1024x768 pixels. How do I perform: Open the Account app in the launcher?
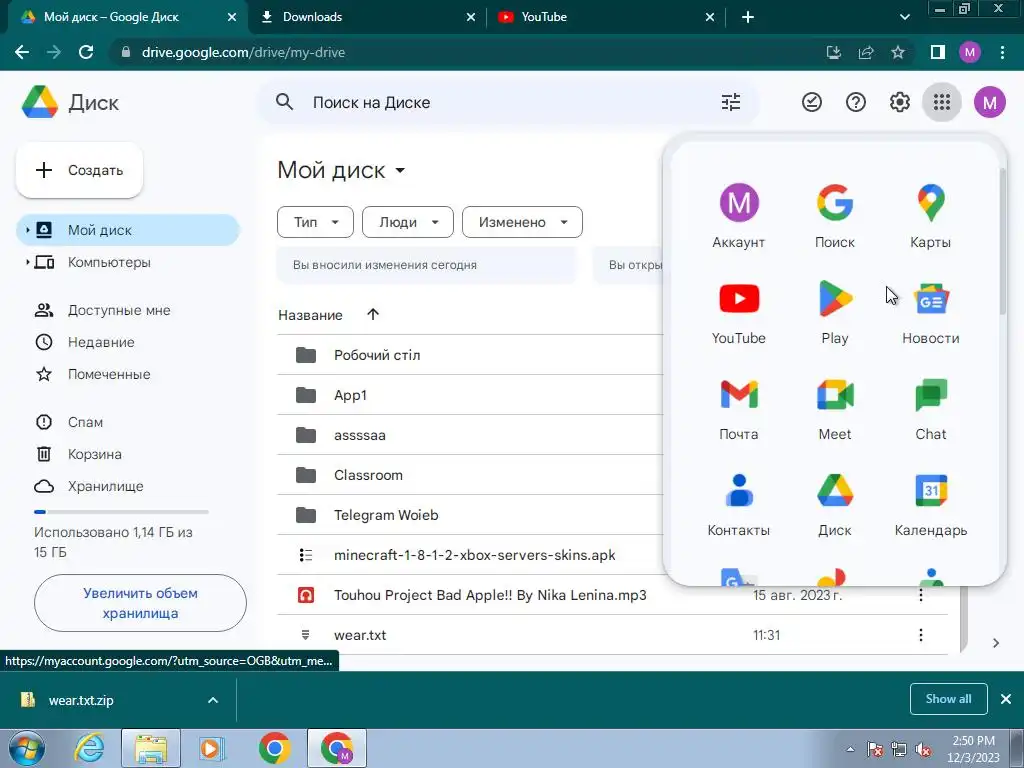[x=739, y=216]
